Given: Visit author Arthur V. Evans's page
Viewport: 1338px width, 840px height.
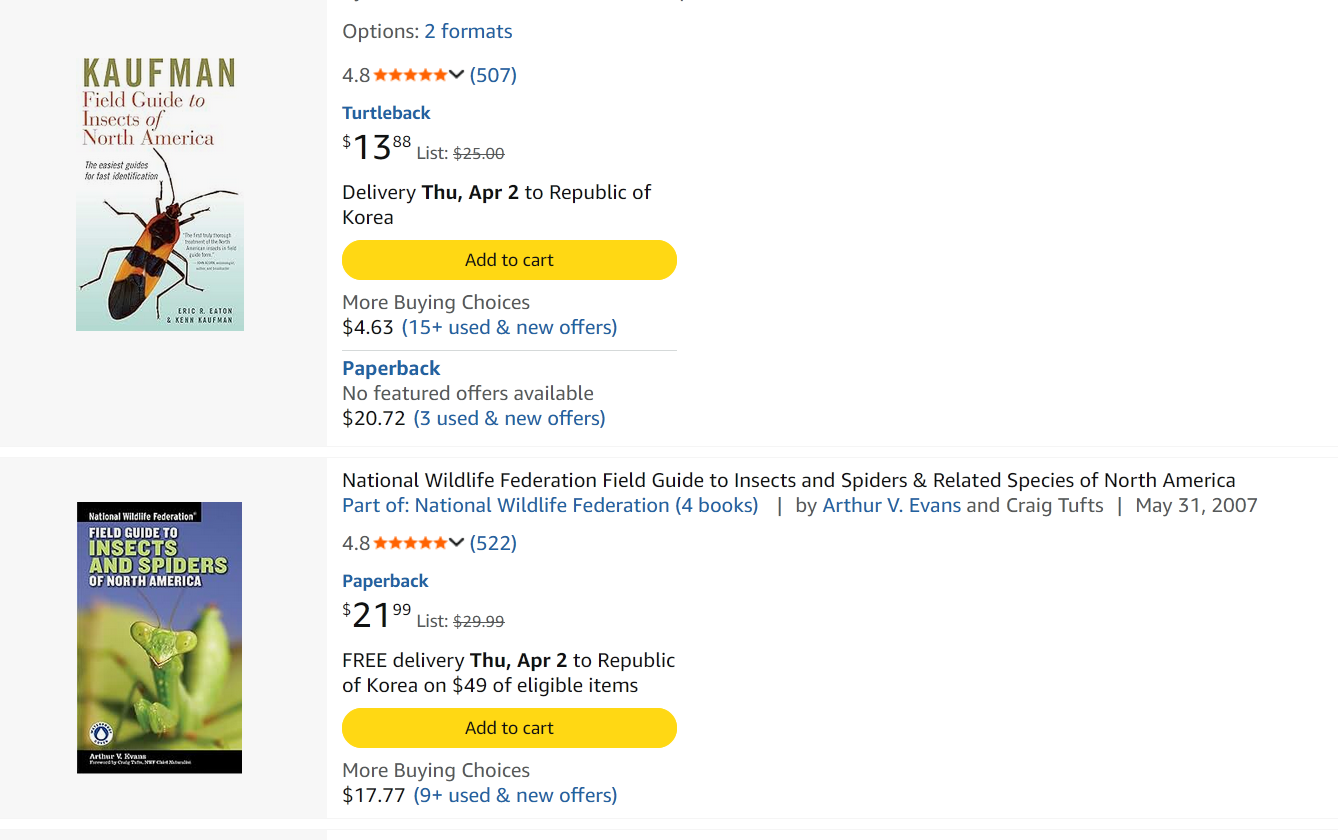Looking at the screenshot, I should [891, 505].
